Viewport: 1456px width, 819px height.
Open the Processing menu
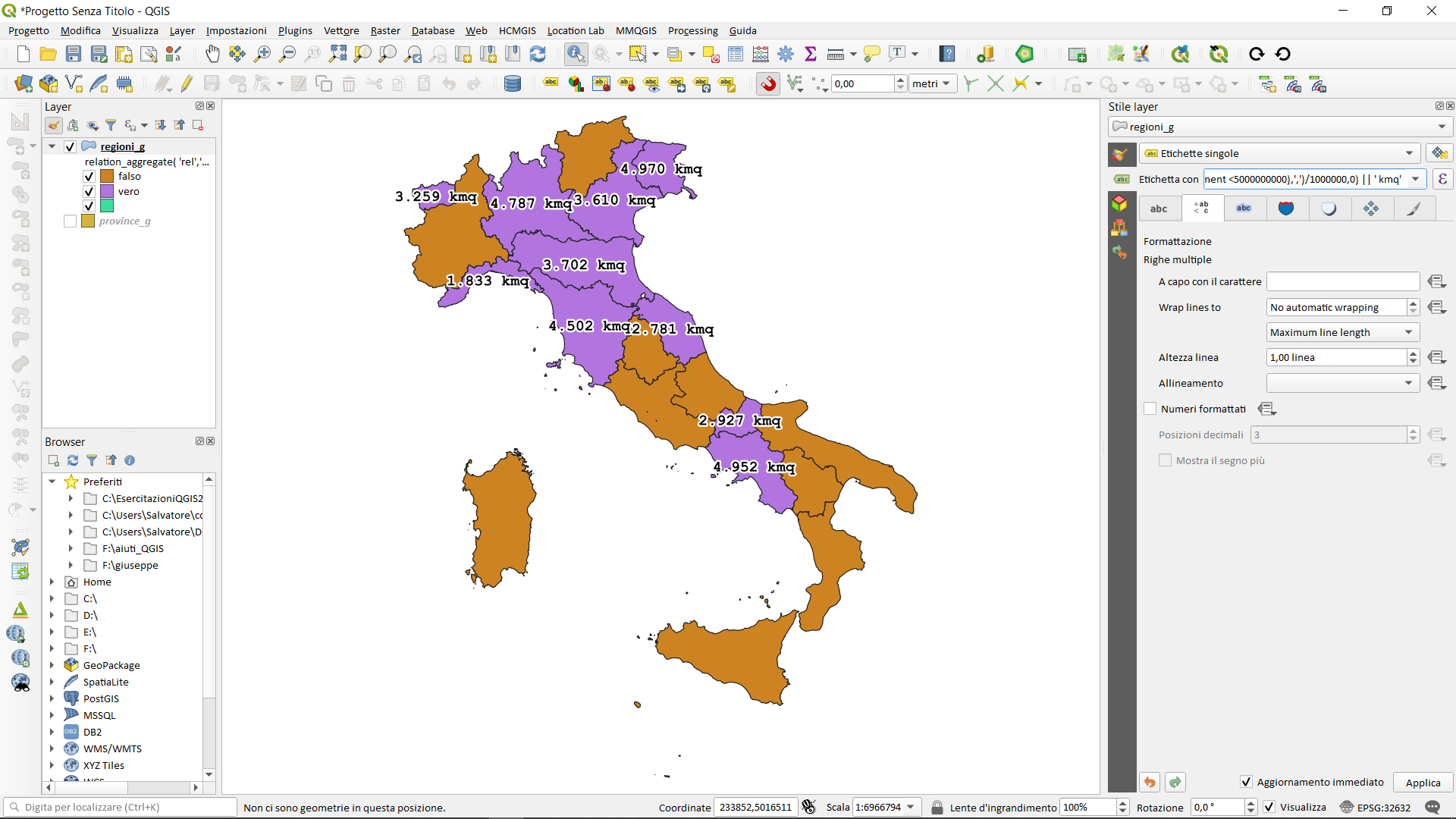tap(692, 31)
